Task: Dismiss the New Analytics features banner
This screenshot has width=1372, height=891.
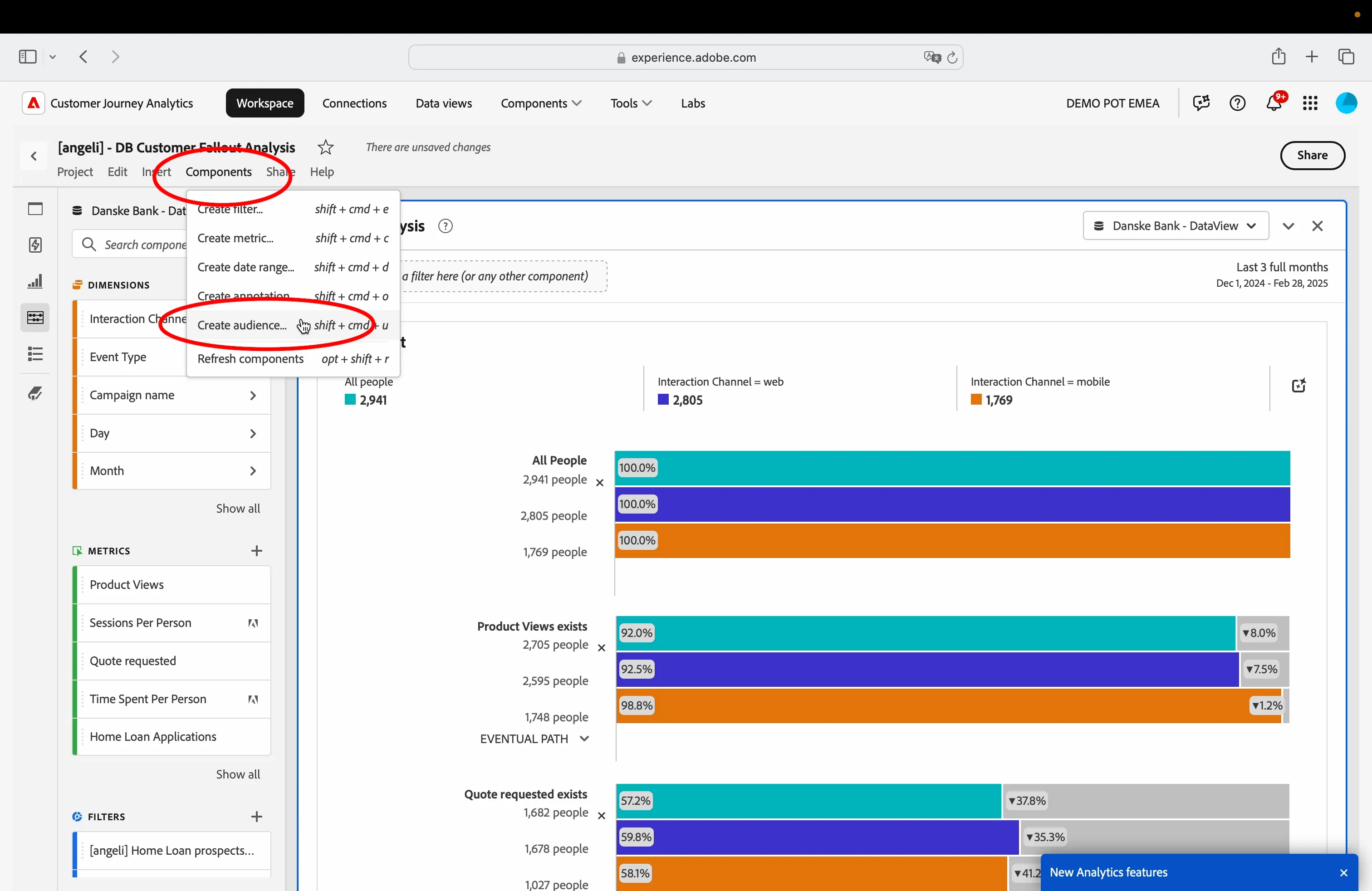Action: click(1343, 872)
